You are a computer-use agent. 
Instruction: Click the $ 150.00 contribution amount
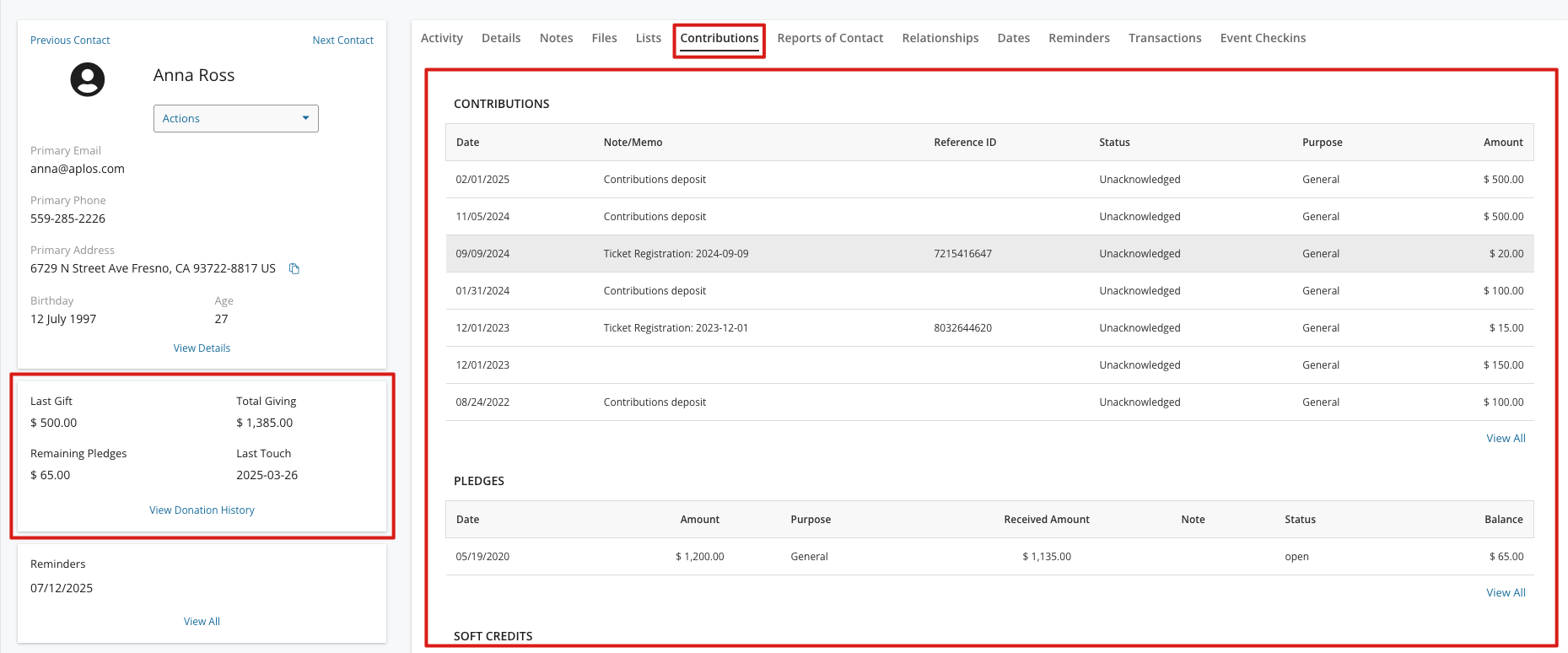[1503, 365]
